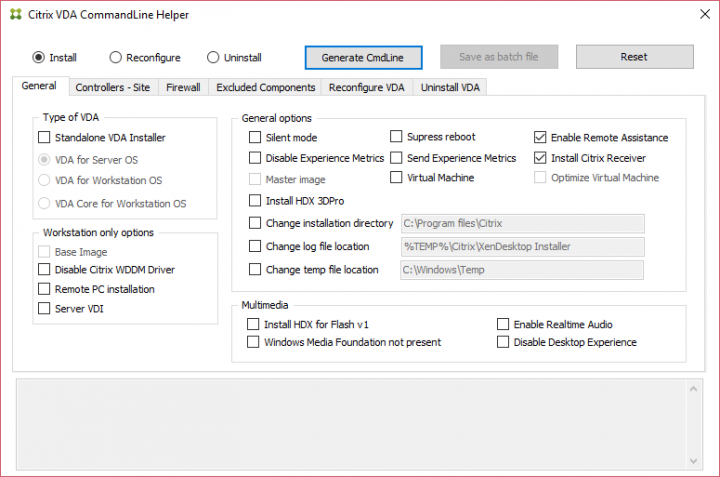The image size is (720, 477).
Task: Check Windows Media Foundation not present
Action: 253,342
